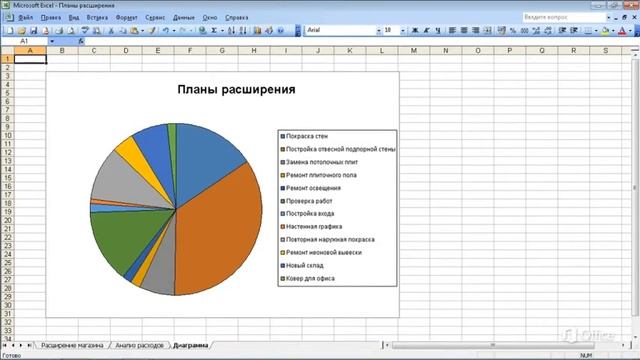Sort descending with Z-A icon

[x=243, y=30]
